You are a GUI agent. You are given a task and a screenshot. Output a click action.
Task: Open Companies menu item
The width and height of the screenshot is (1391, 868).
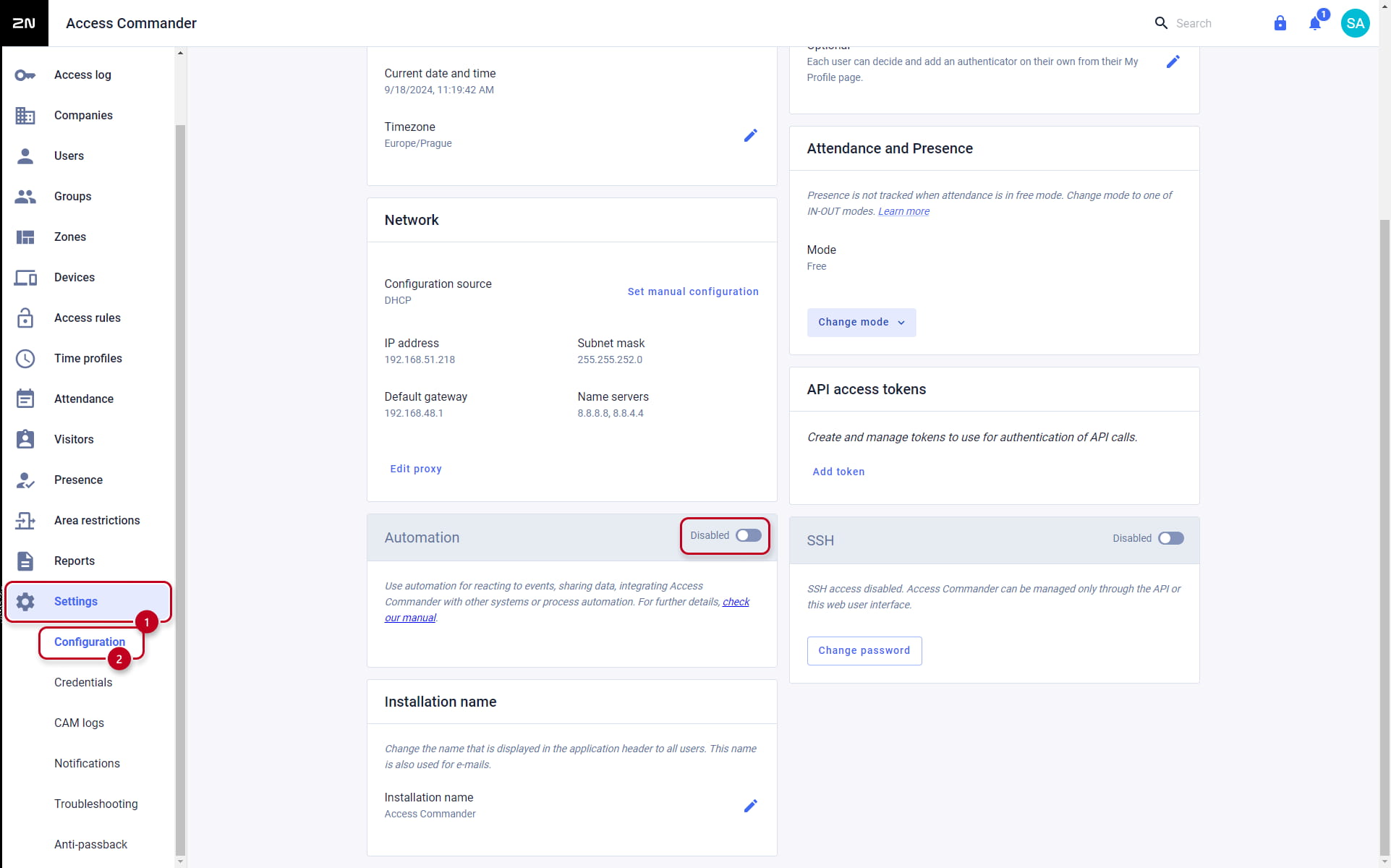click(x=88, y=116)
